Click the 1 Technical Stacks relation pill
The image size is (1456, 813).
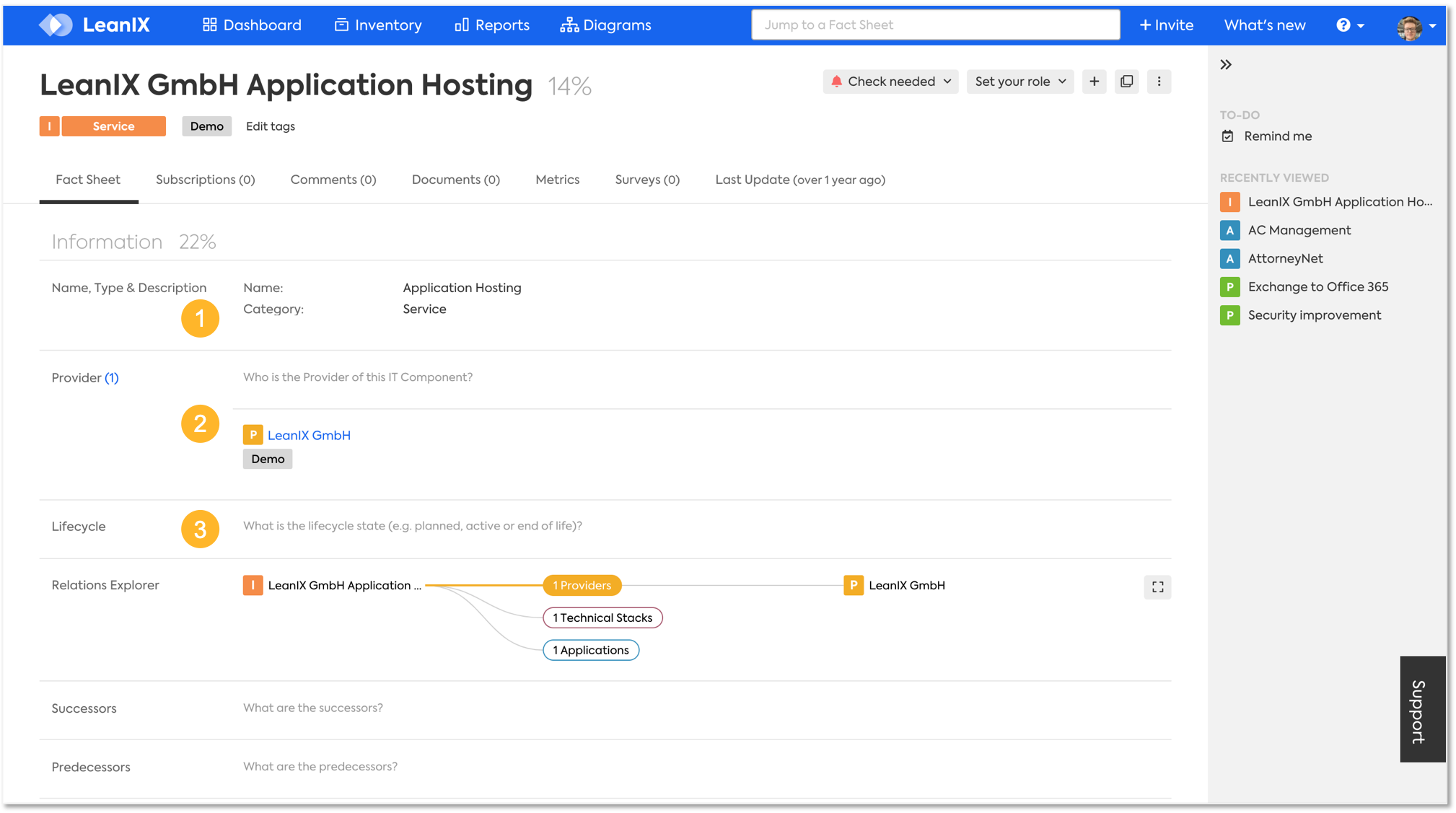(602, 618)
